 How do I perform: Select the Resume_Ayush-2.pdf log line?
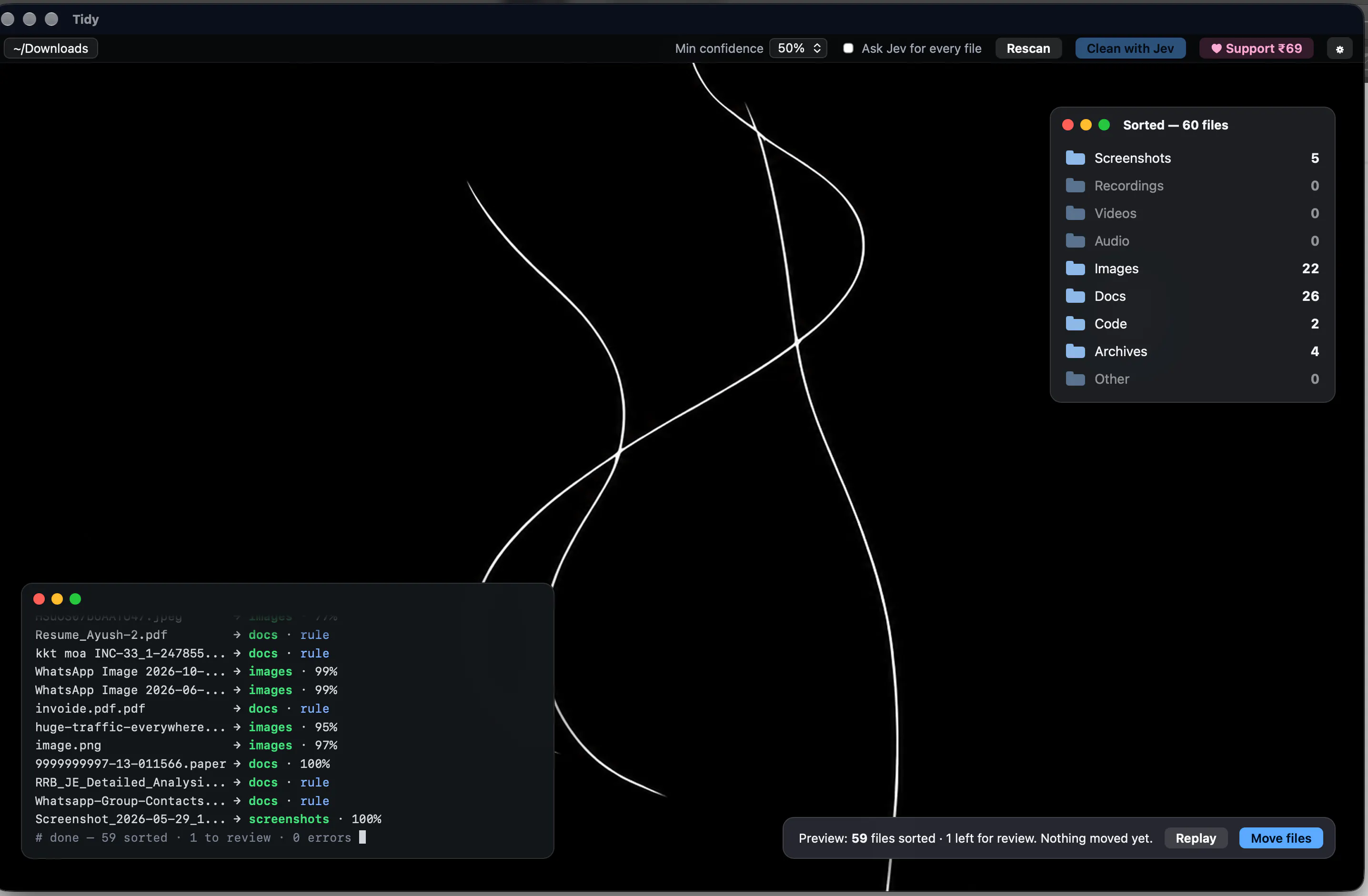[x=182, y=635]
